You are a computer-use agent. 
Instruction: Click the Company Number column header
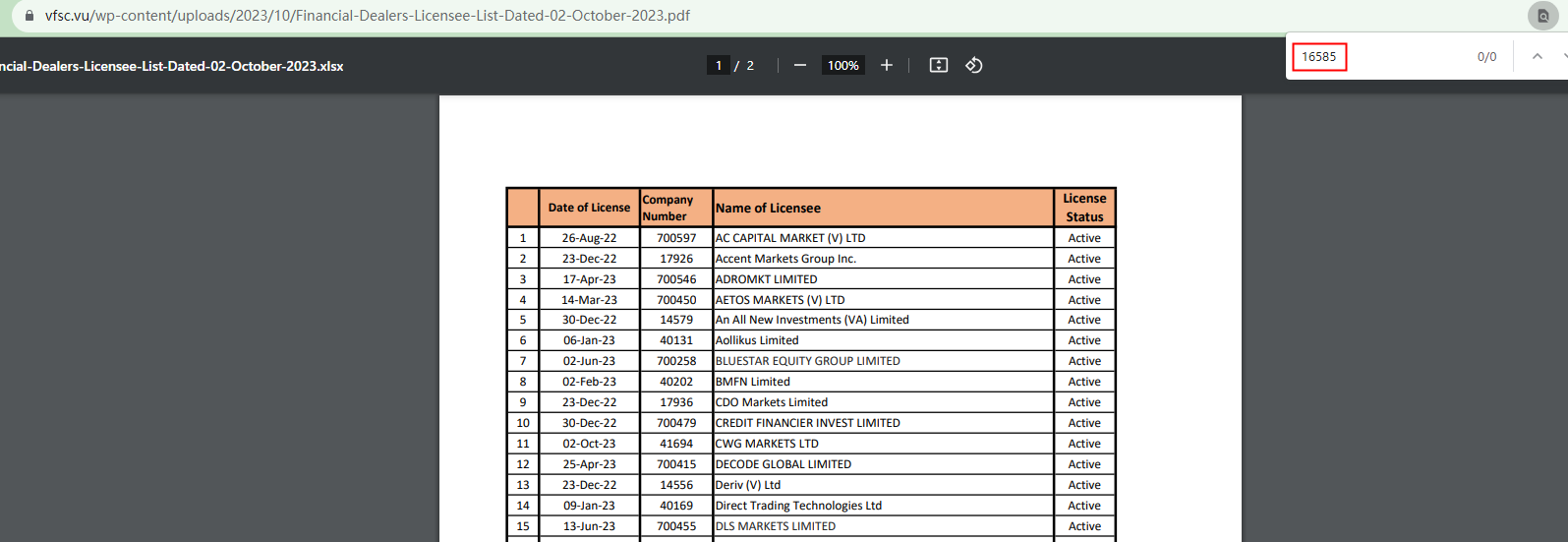[x=676, y=208]
